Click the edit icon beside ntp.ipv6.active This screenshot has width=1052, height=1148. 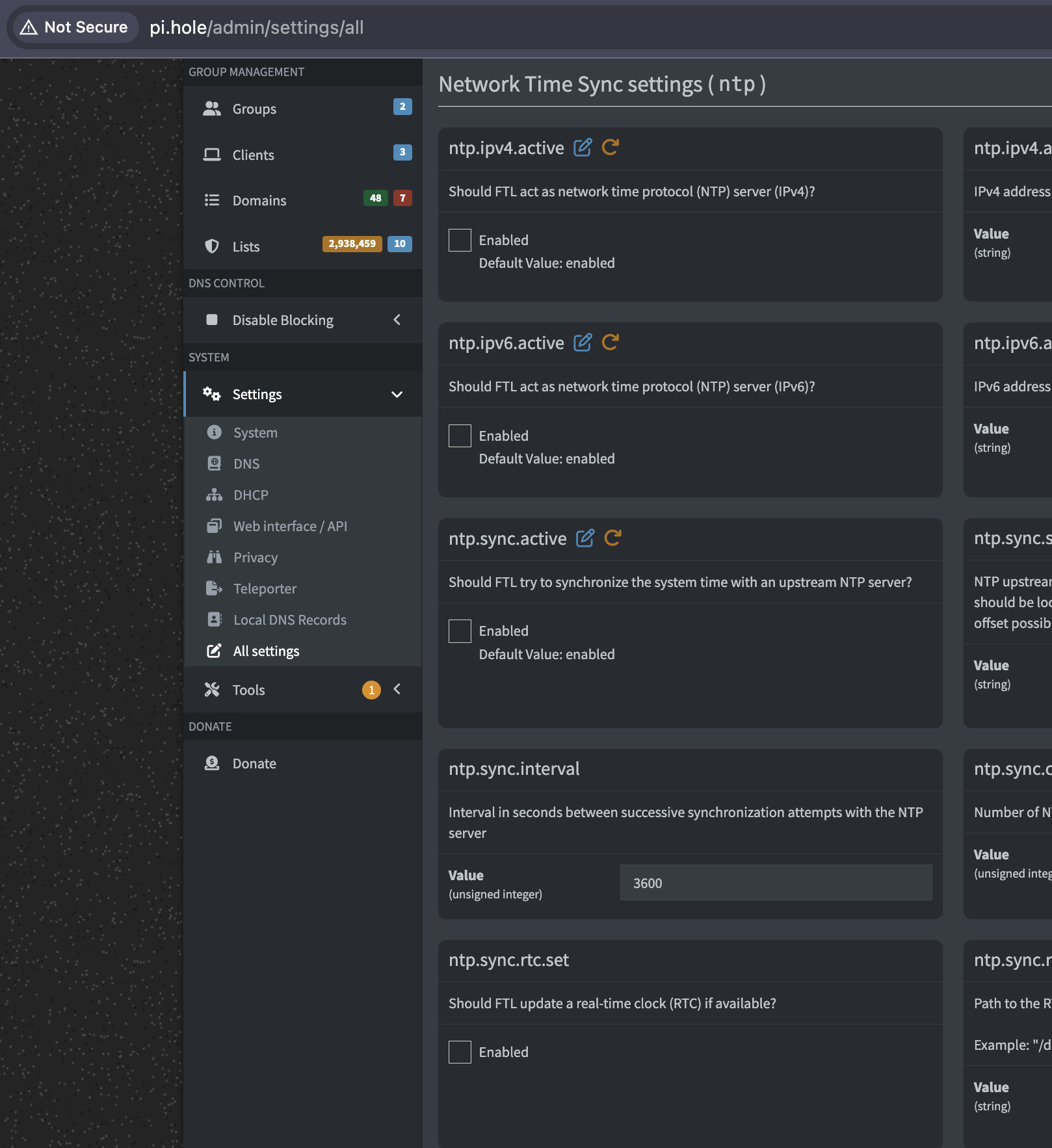(x=583, y=343)
